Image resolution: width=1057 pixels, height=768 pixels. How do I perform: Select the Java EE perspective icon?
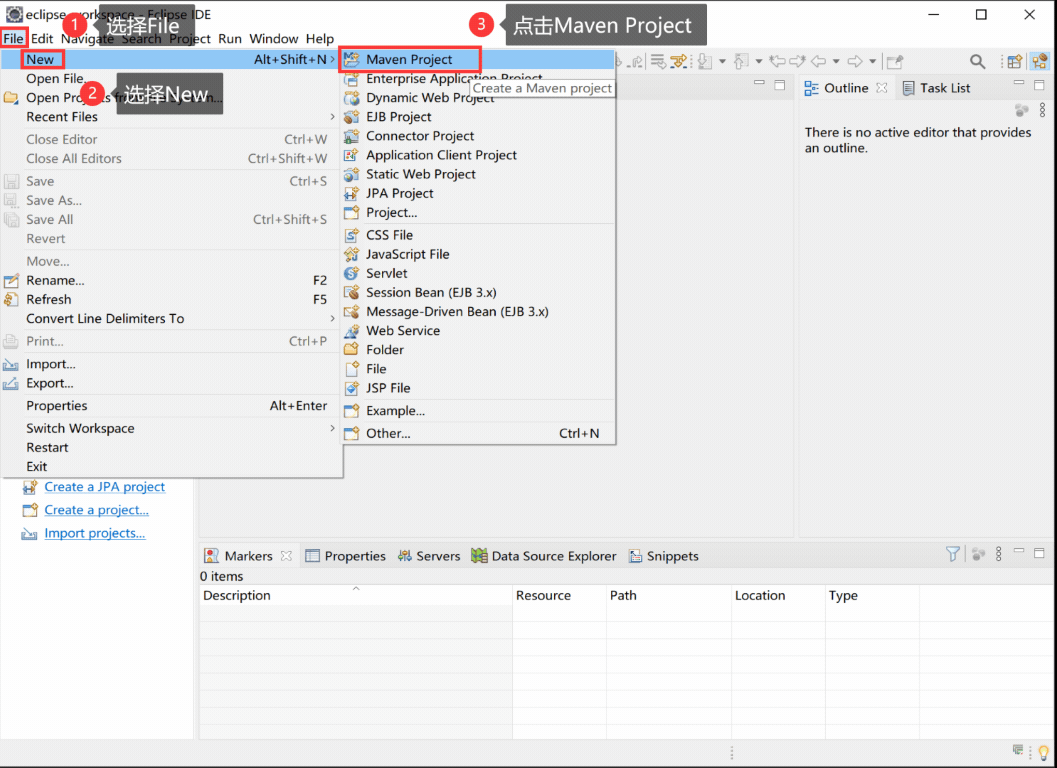click(x=1039, y=61)
